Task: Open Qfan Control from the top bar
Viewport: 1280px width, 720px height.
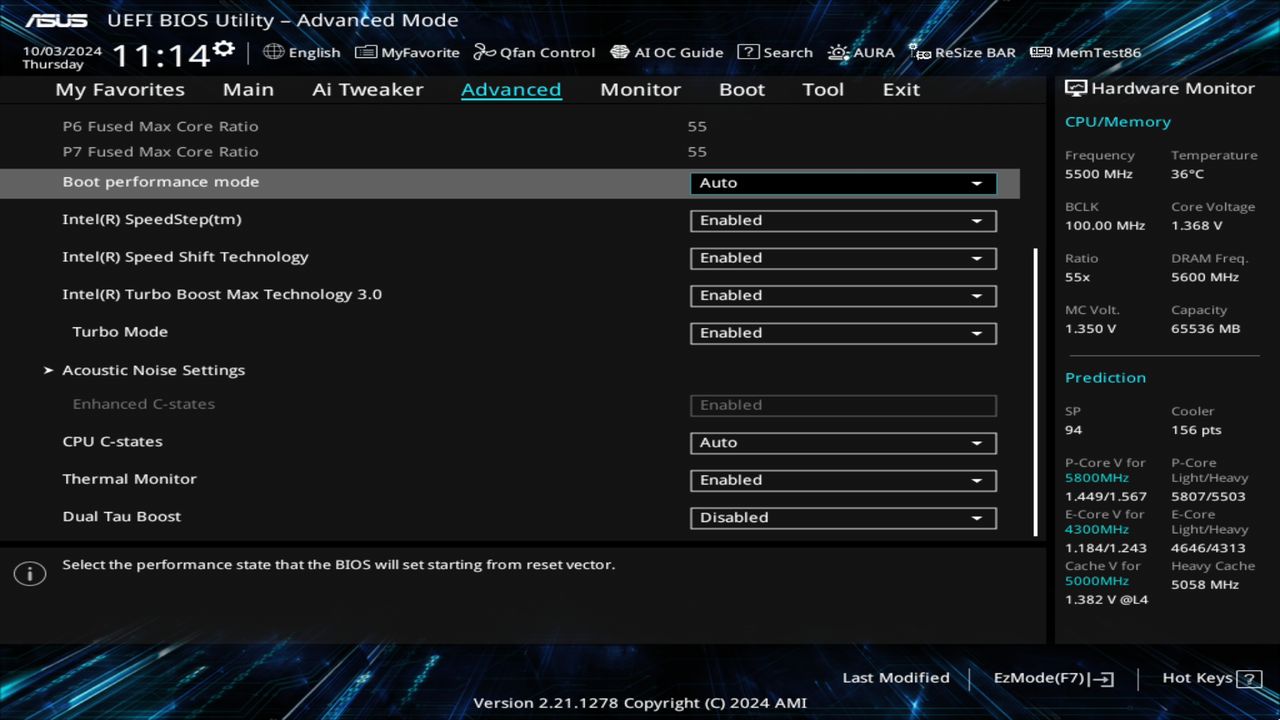Action: pyautogui.click(x=534, y=52)
